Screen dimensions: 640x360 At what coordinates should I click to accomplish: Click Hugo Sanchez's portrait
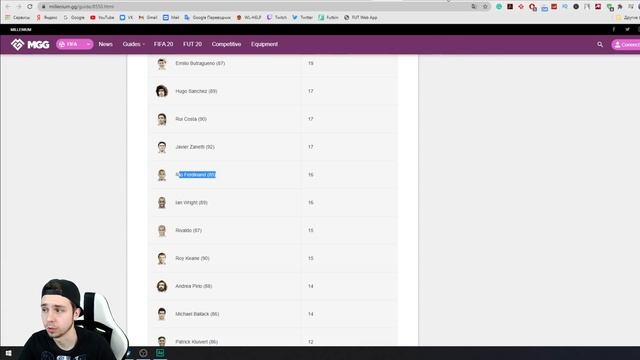coord(162,91)
